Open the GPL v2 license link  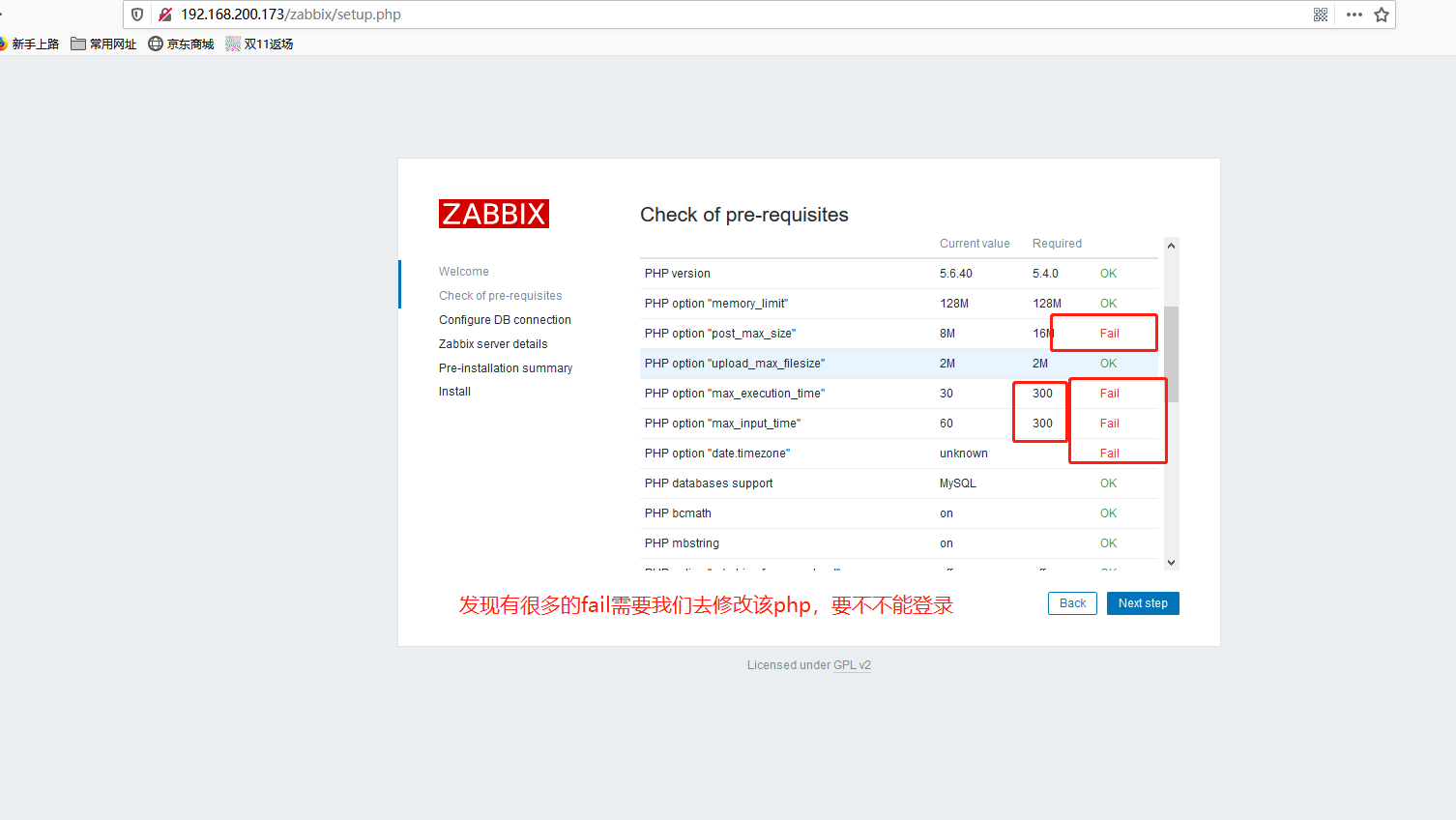(852, 665)
